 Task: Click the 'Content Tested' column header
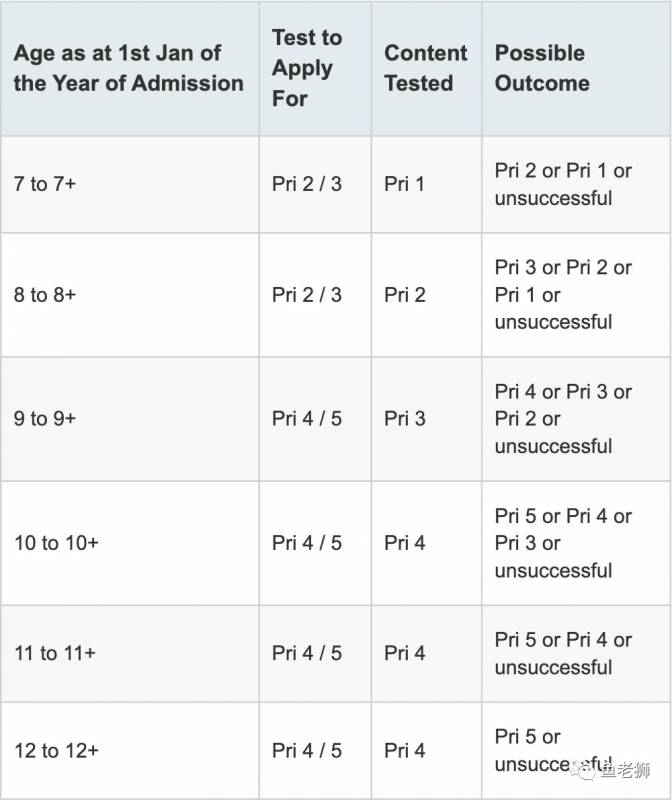pos(426,68)
